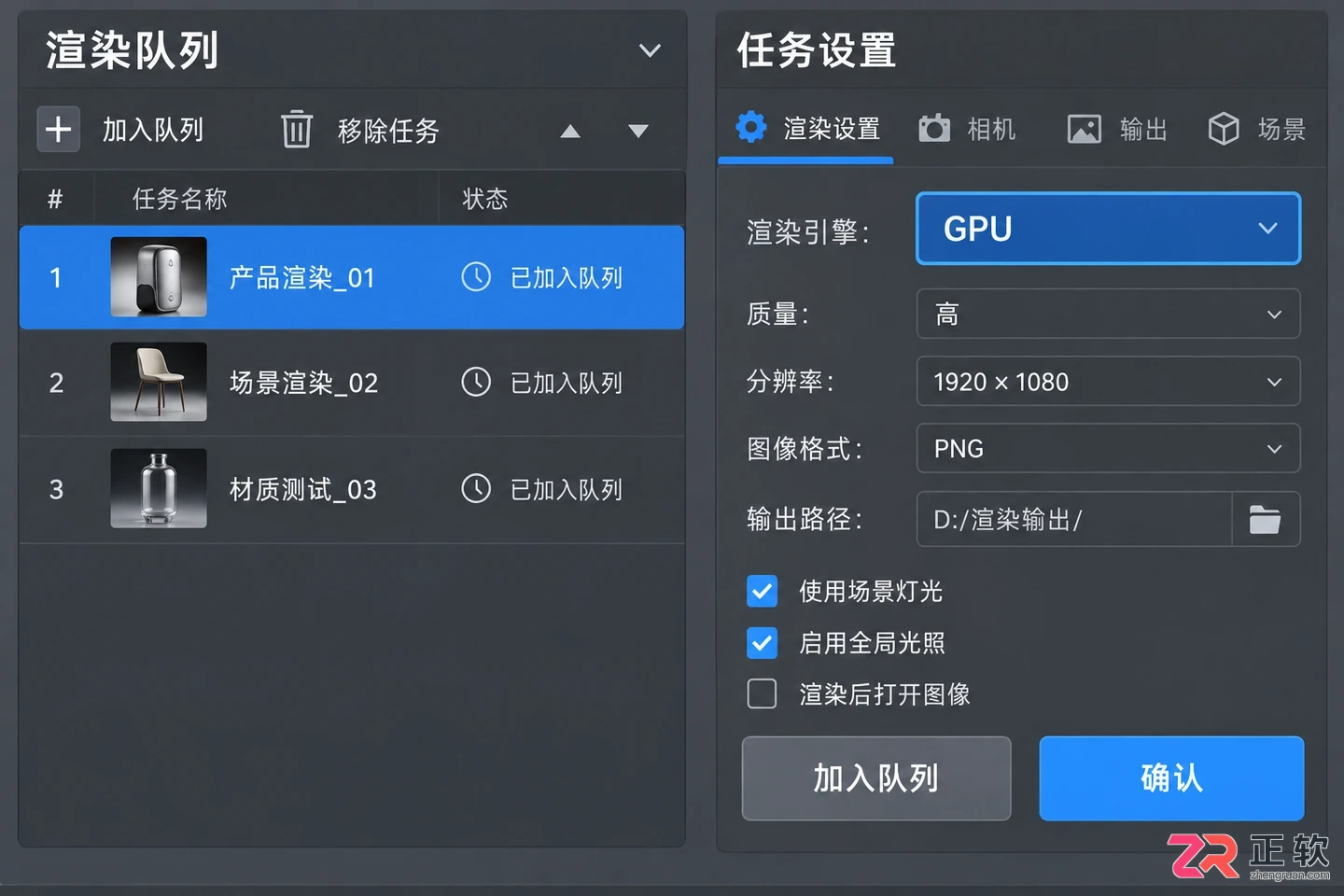This screenshot has width=1344, height=896.
Task: Select the bottle thumbnail of 材质测试_03
Action: tap(159, 488)
